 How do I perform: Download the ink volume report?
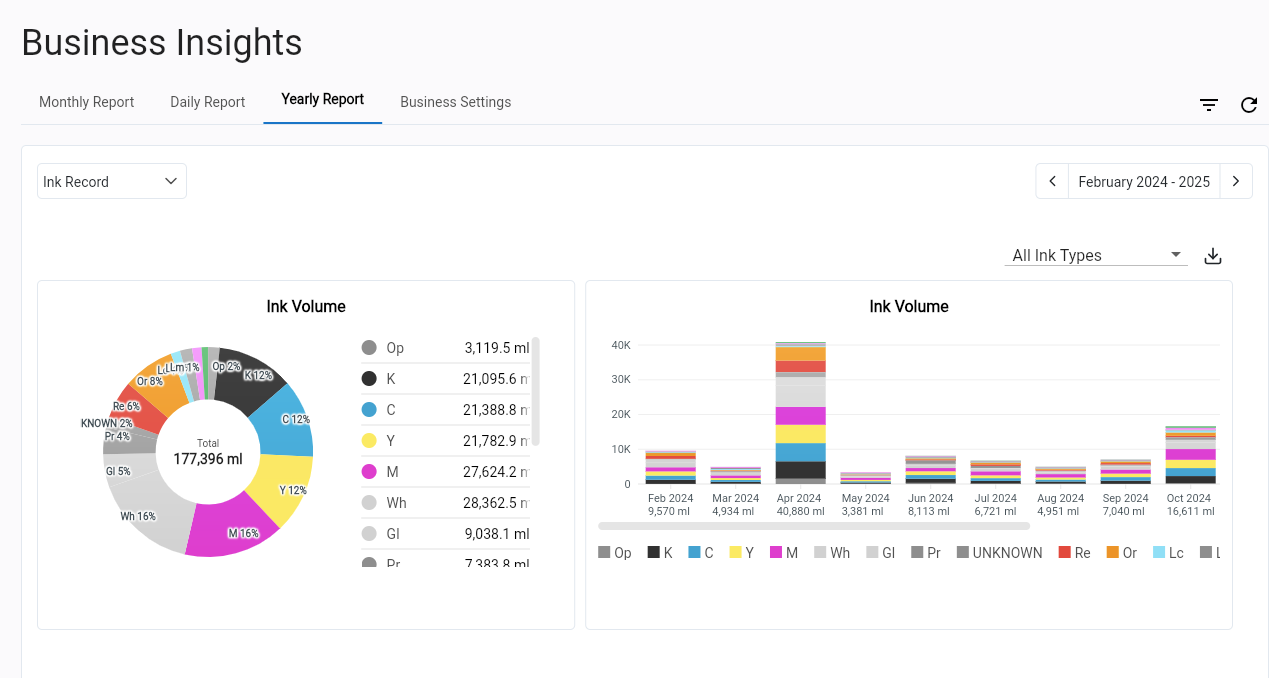tap(1213, 256)
